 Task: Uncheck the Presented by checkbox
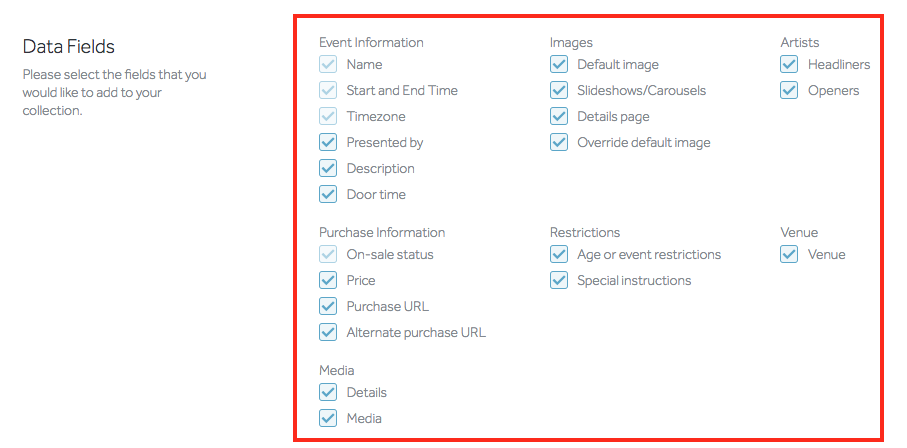click(328, 142)
